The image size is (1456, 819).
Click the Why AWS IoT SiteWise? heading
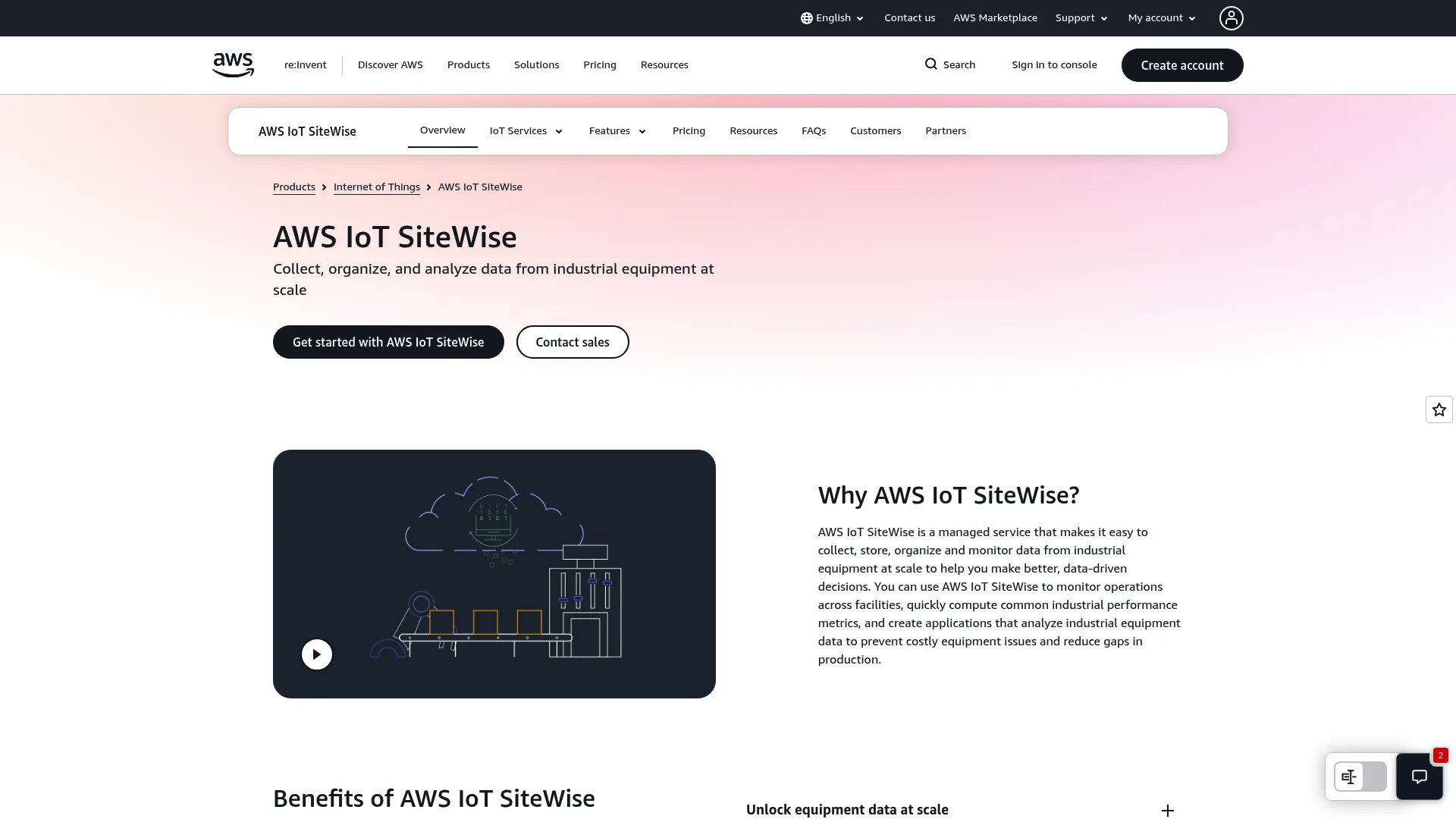tap(949, 495)
